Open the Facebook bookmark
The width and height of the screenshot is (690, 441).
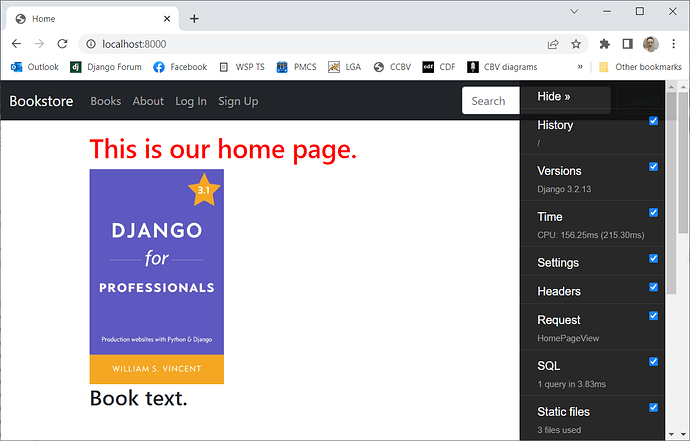[x=180, y=67]
